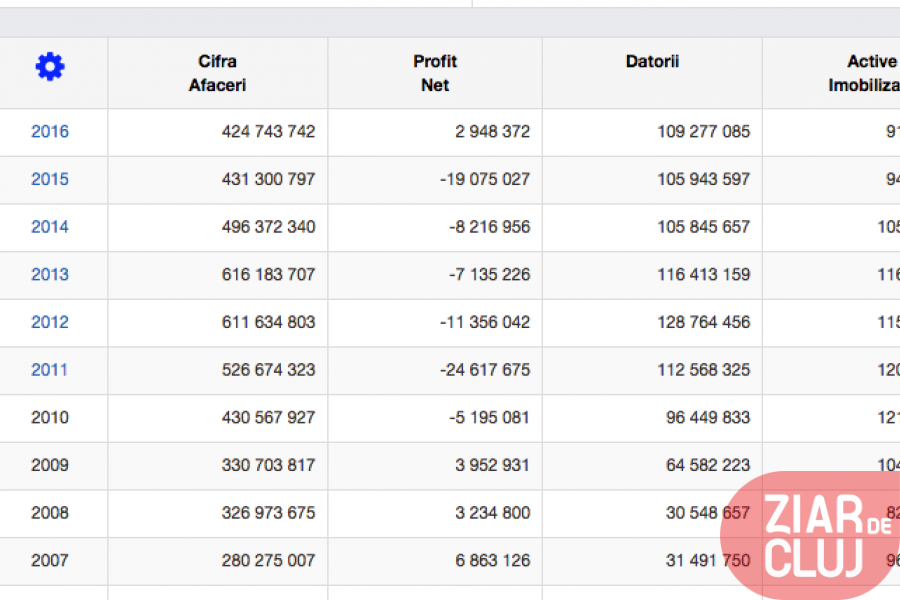Click the 2012 year link

[50, 322]
